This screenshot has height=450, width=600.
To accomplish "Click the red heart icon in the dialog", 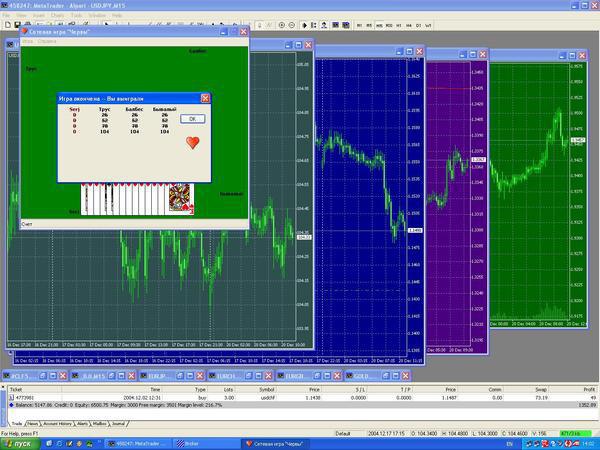I will [192, 143].
